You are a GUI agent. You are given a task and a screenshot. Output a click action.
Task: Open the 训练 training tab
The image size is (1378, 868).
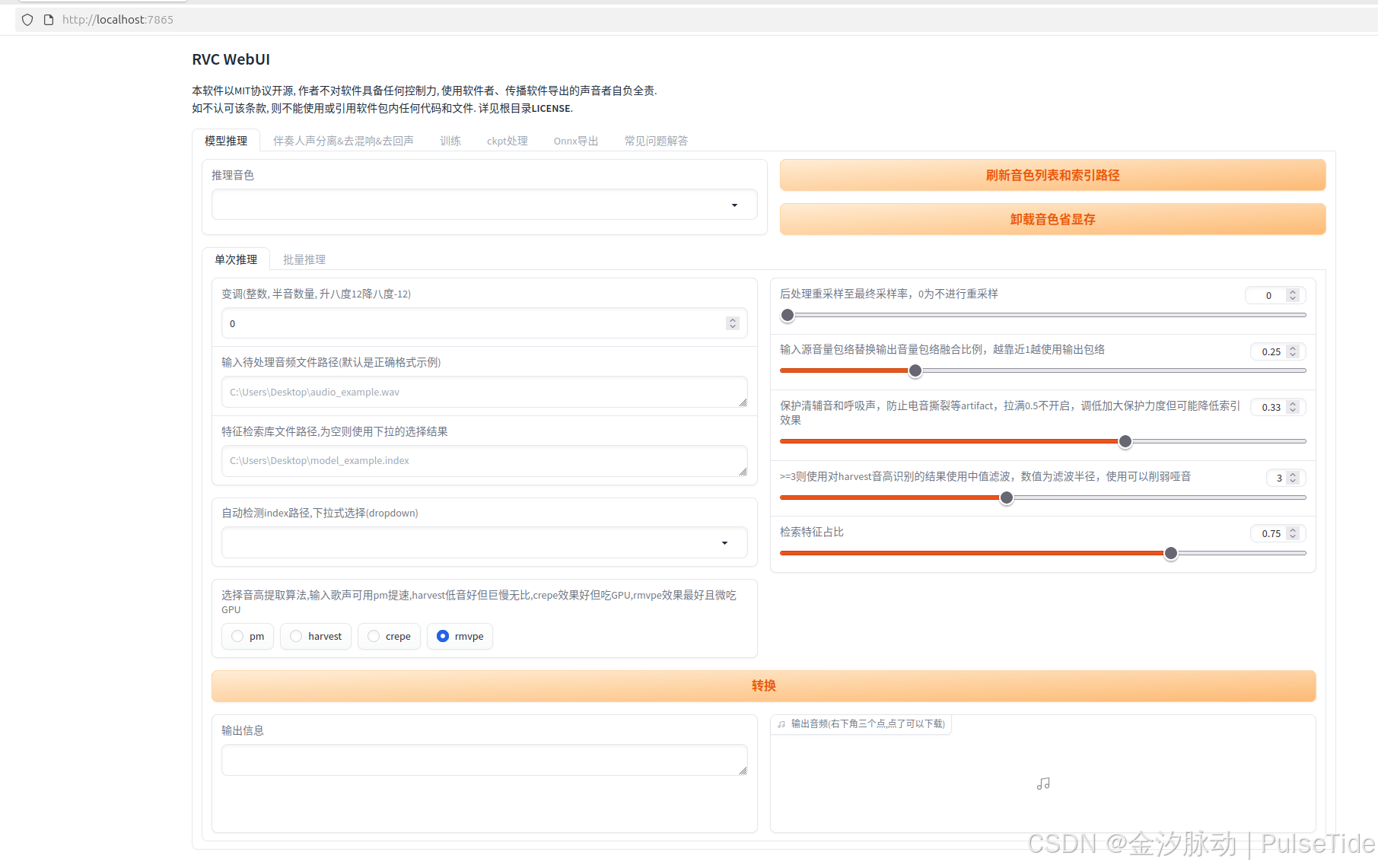pos(450,141)
